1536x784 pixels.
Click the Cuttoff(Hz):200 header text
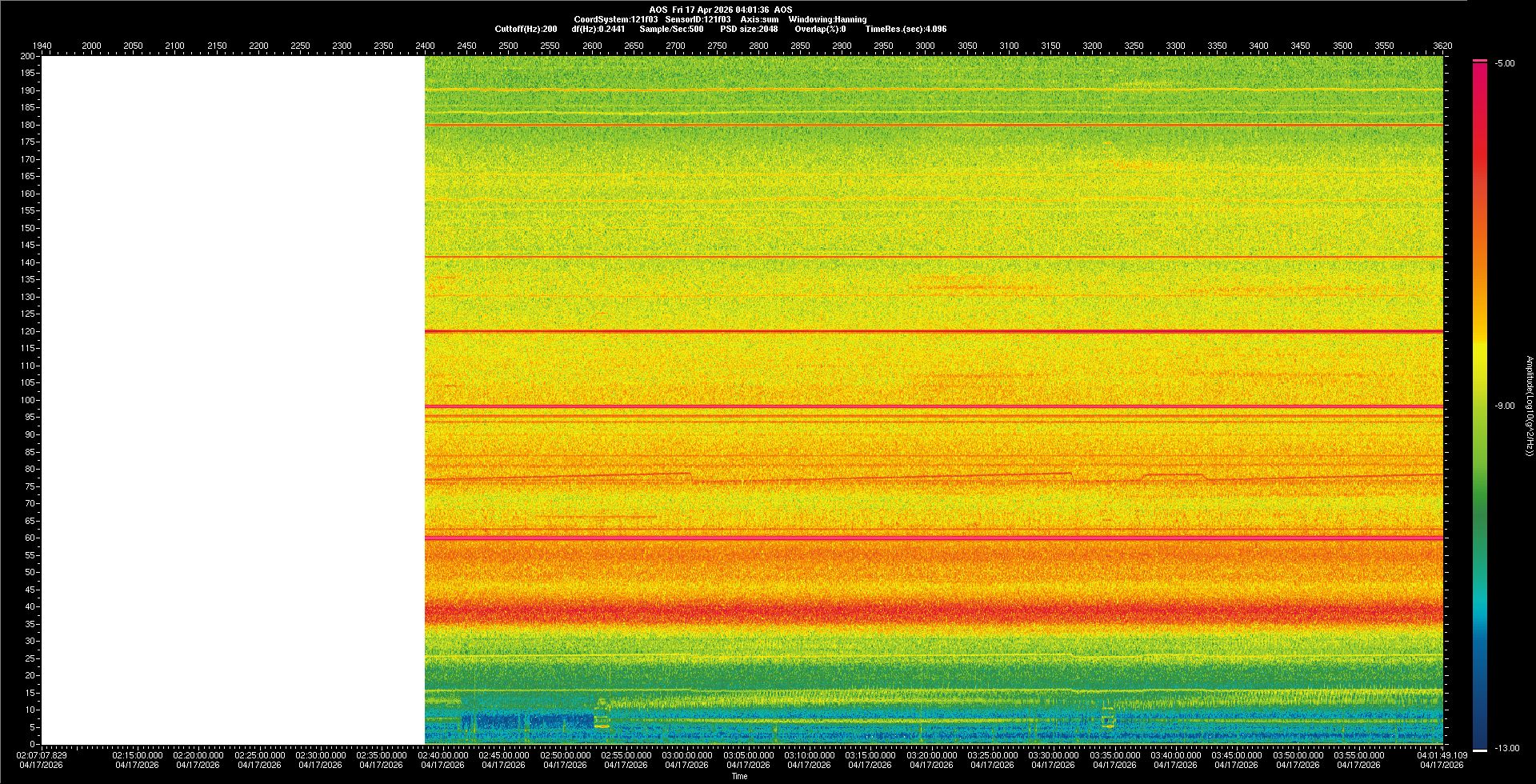[x=526, y=29]
